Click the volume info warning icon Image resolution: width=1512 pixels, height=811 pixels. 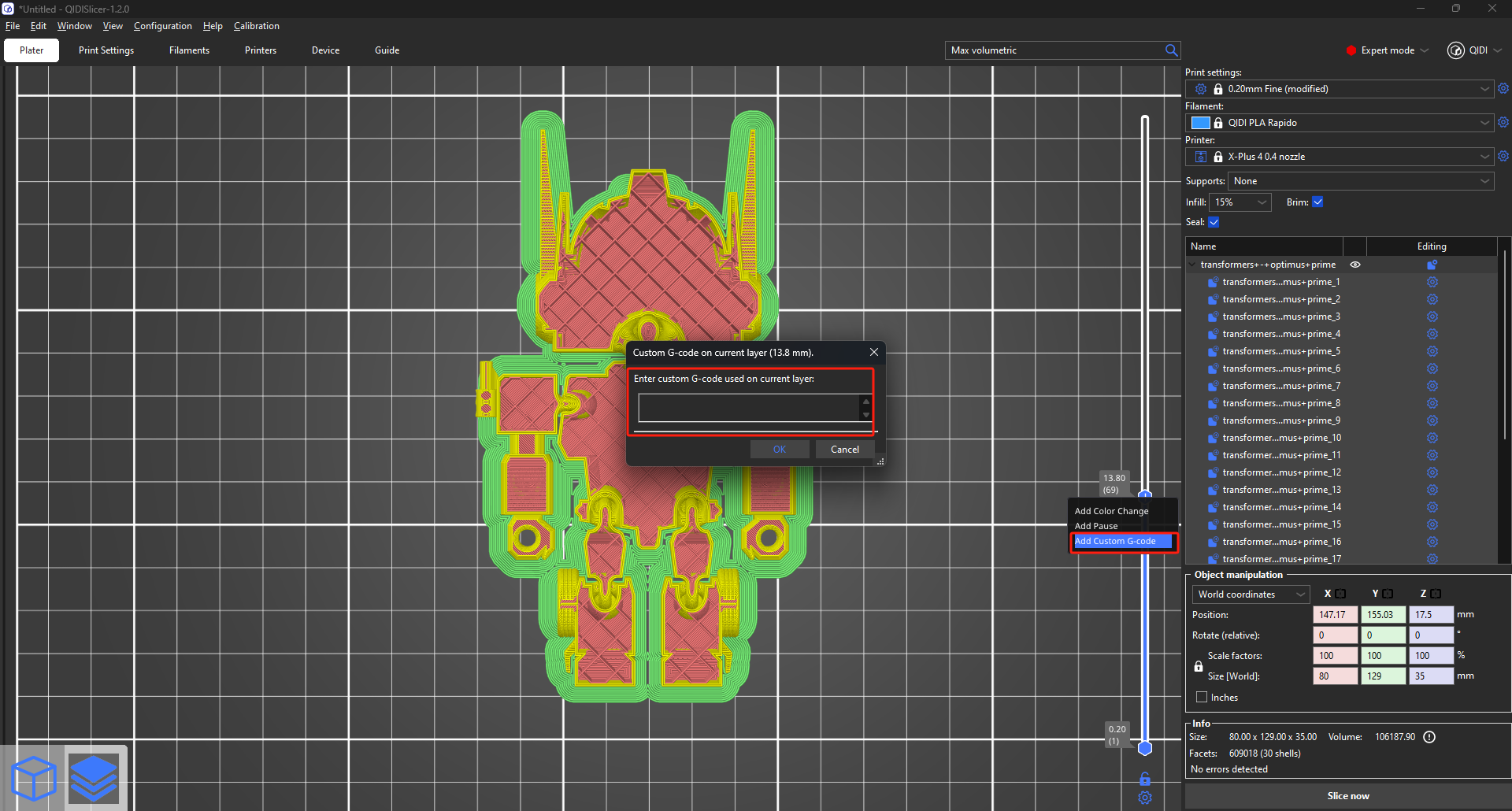coord(1429,737)
